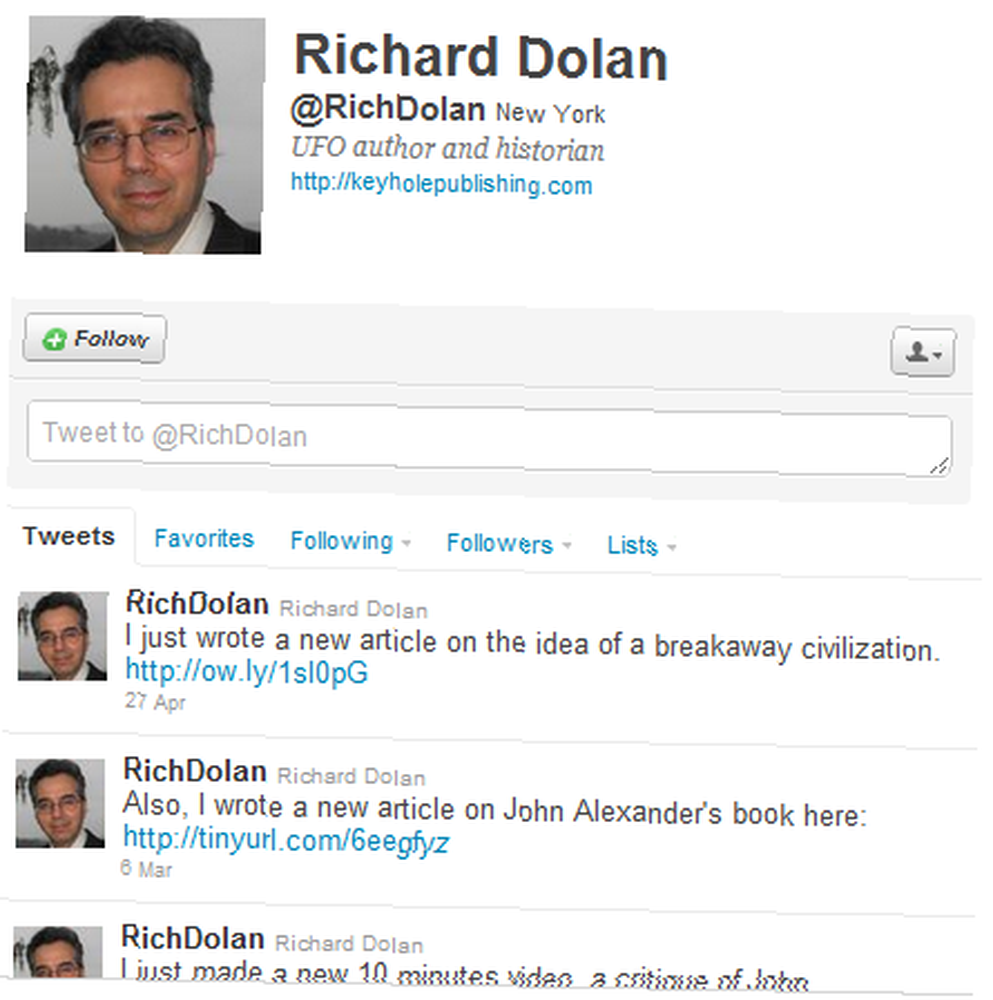Click inside the Tweet to @RichDolan field
The image size is (993, 1000).
point(489,439)
